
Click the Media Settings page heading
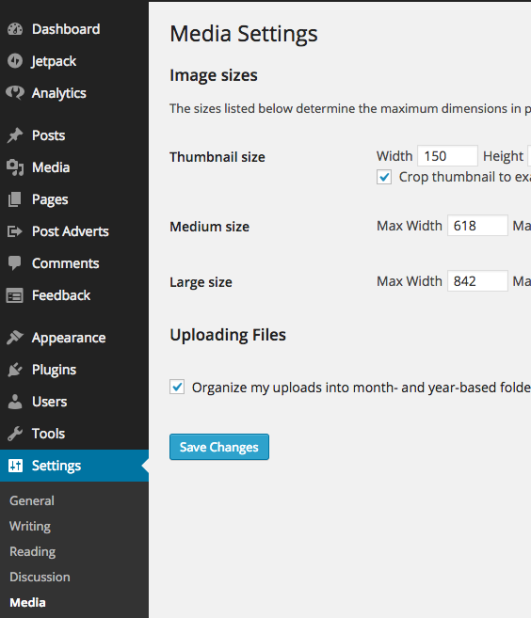[244, 34]
